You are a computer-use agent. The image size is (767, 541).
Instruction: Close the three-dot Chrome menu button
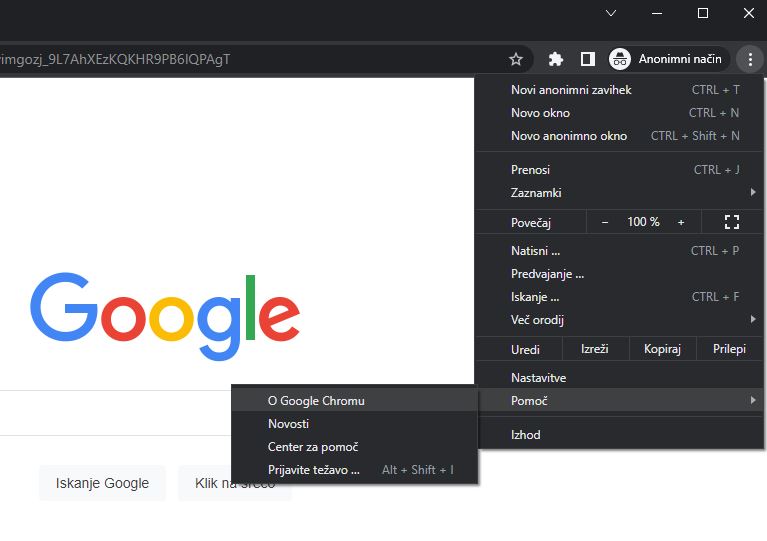click(x=750, y=59)
